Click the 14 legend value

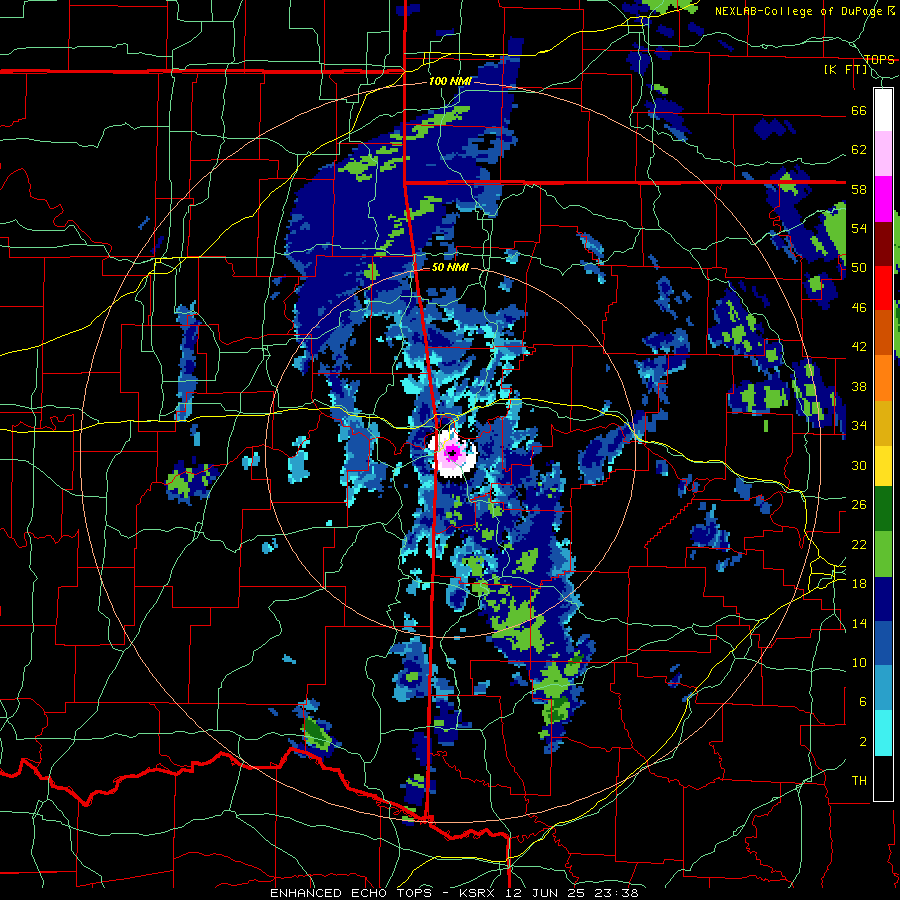point(859,623)
